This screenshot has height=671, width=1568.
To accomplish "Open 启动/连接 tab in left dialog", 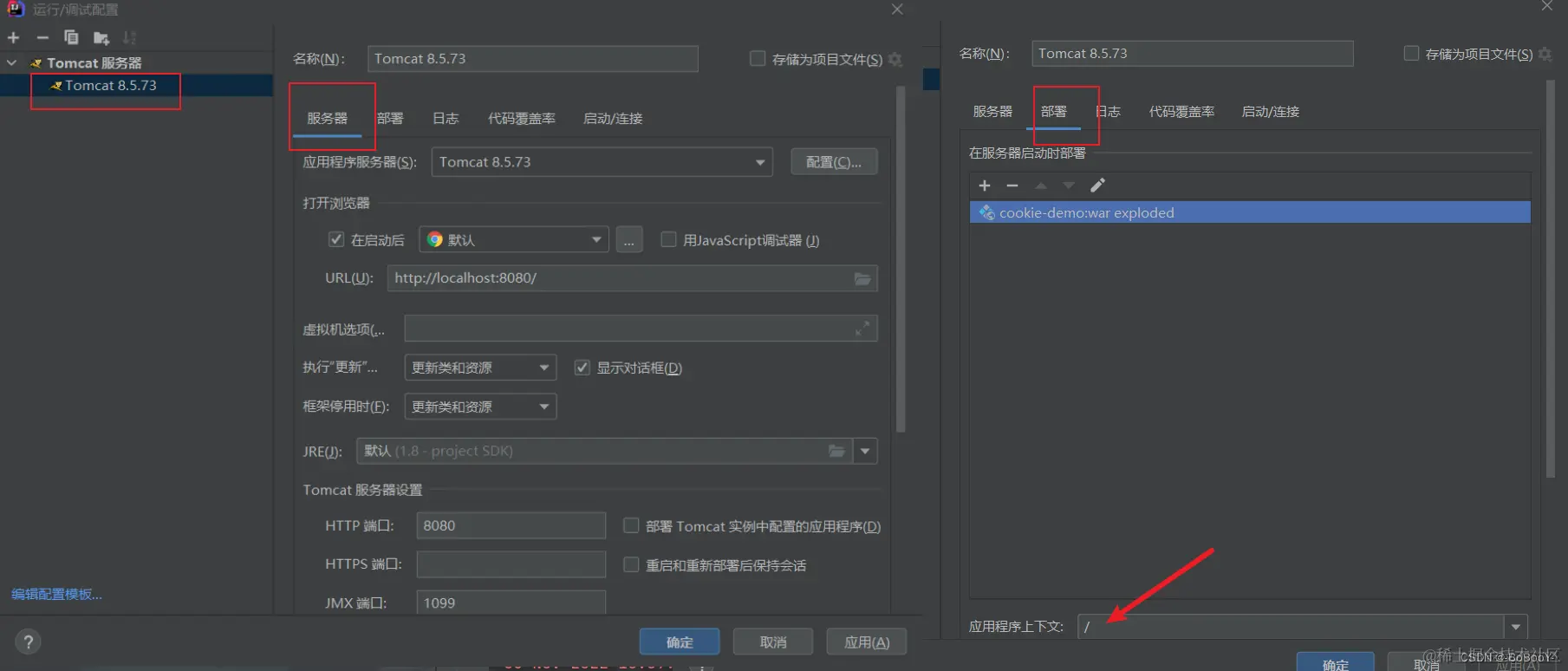I will tap(613, 118).
